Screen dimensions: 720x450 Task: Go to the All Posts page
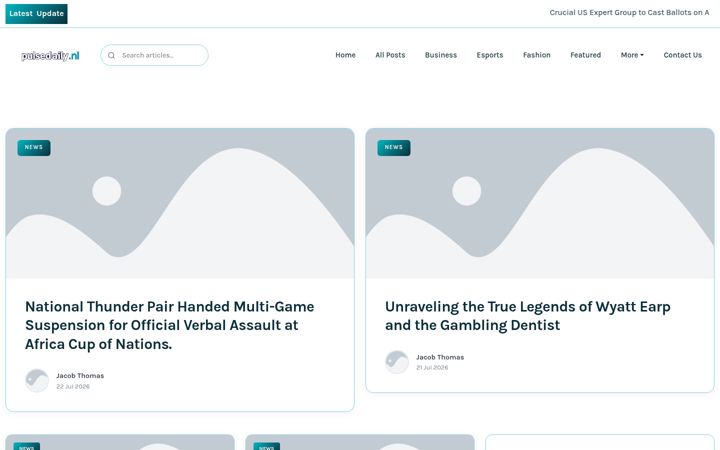tap(390, 55)
